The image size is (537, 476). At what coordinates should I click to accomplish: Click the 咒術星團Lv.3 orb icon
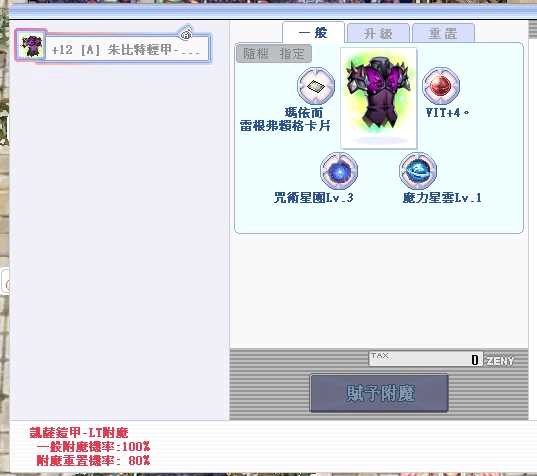[x=339, y=171]
